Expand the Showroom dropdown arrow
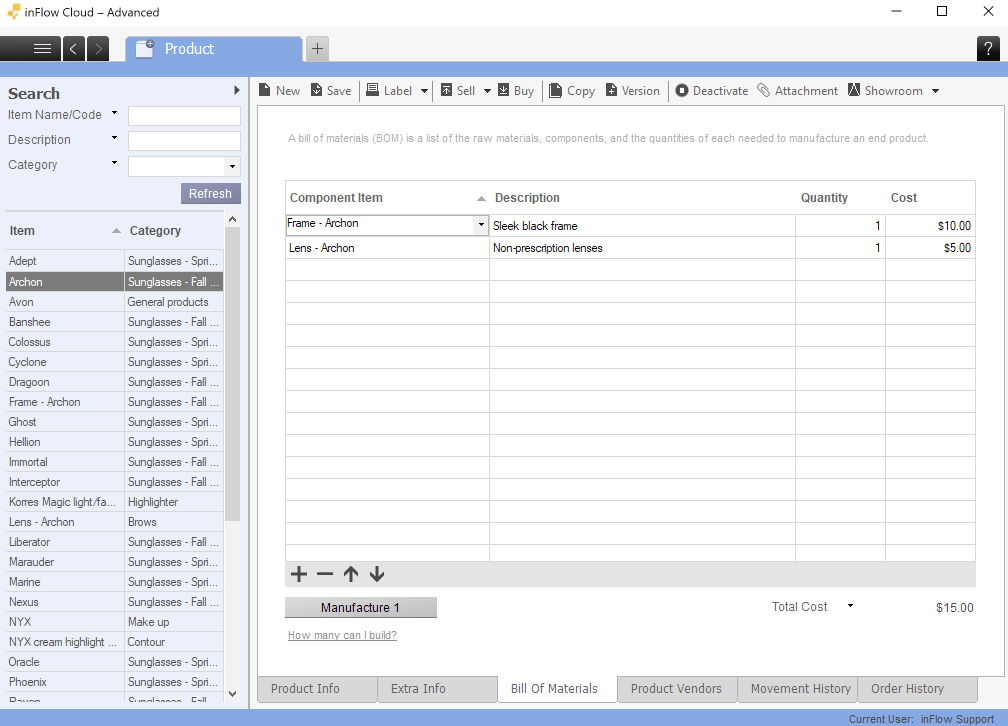Screen dimensions: 1008x726 (x=935, y=91)
